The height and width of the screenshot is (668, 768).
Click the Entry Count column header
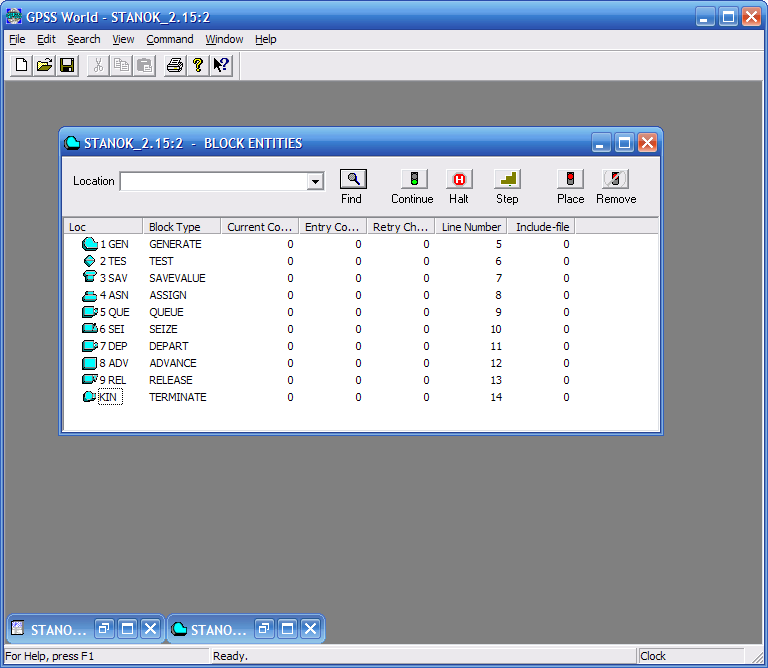pyautogui.click(x=333, y=227)
